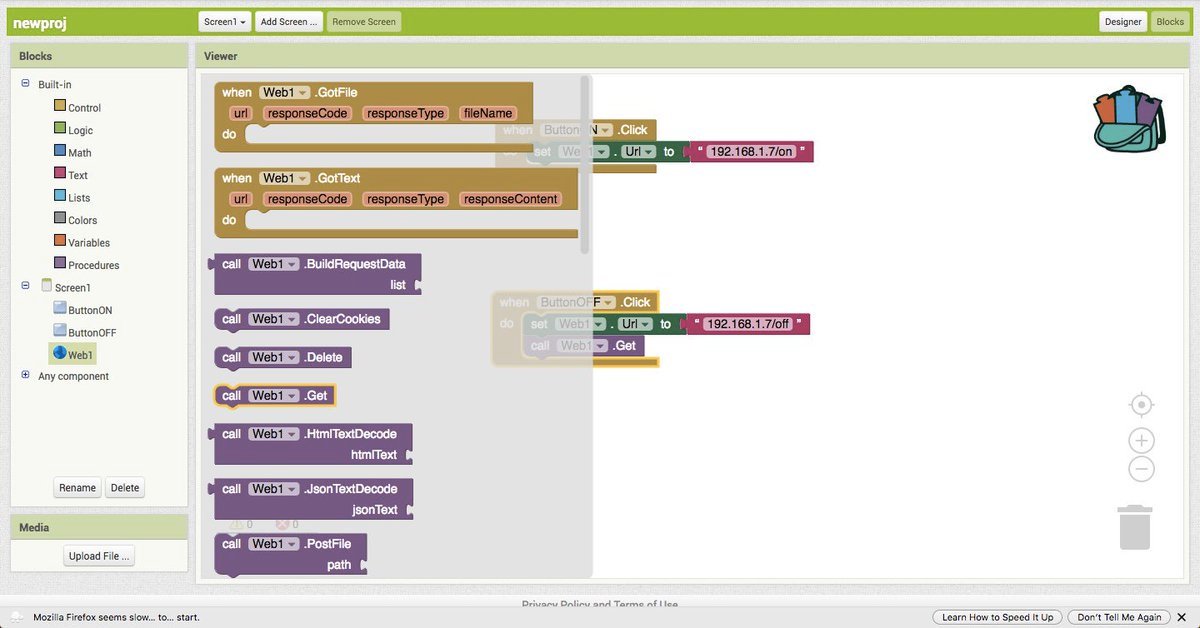Viewport: 1200px width, 628px height.
Task: Open the Math blocks category
Action: pyautogui.click(x=79, y=153)
